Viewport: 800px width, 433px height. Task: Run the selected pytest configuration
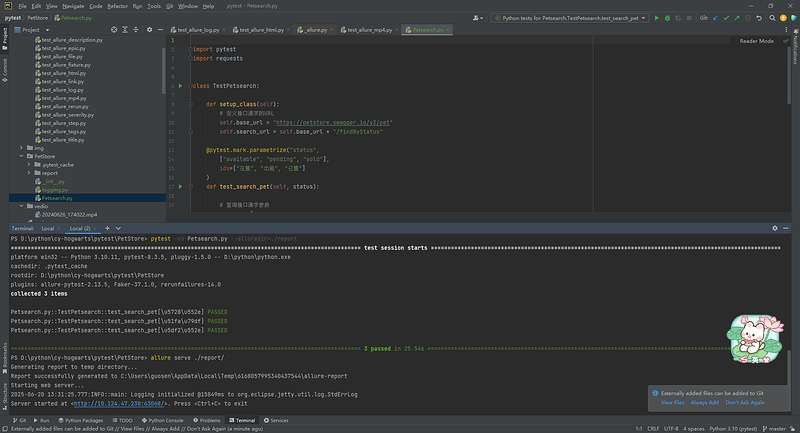[x=657, y=18]
